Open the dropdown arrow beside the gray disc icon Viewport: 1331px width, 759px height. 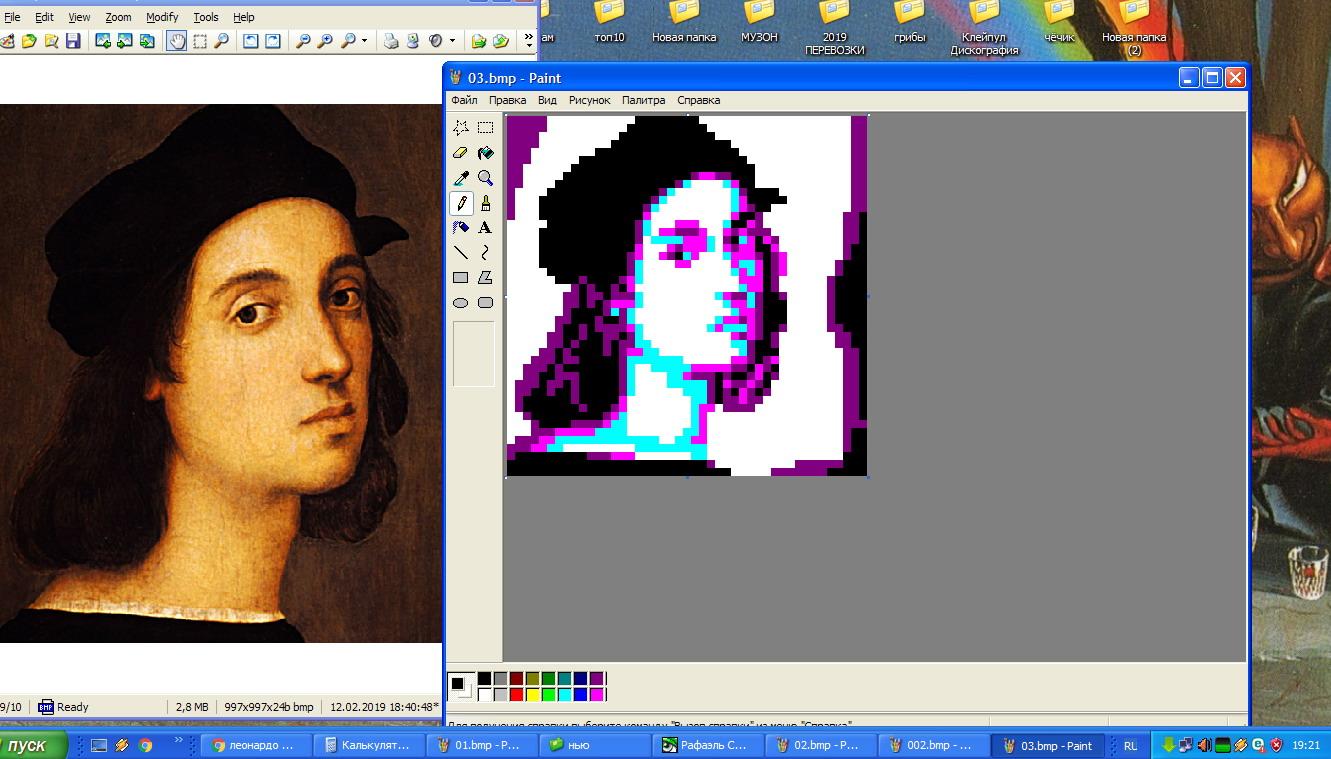[x=452, y=41]
